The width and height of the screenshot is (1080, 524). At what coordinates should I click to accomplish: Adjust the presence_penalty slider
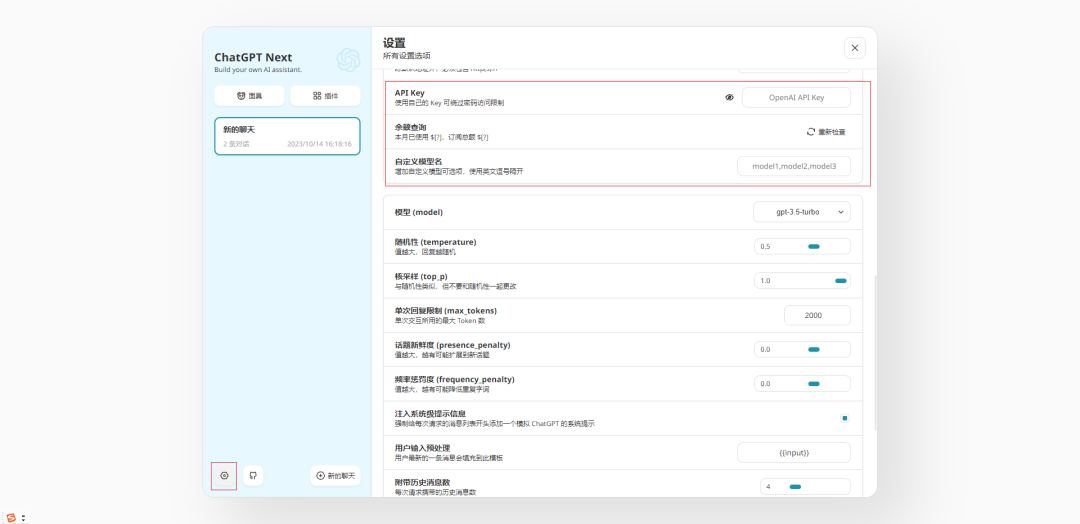[x=802, y=350]
